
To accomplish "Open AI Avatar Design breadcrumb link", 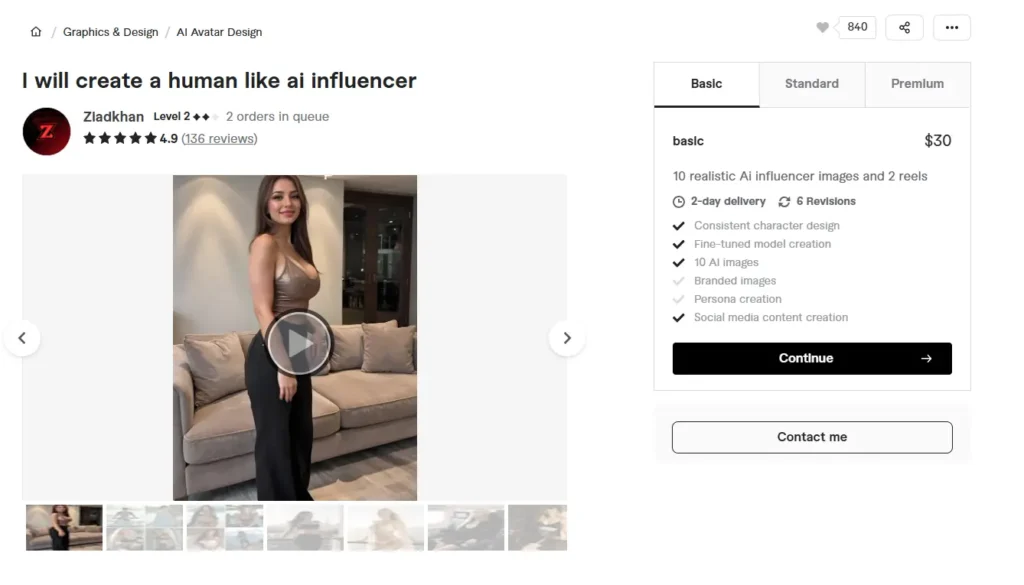I will 219,32.
